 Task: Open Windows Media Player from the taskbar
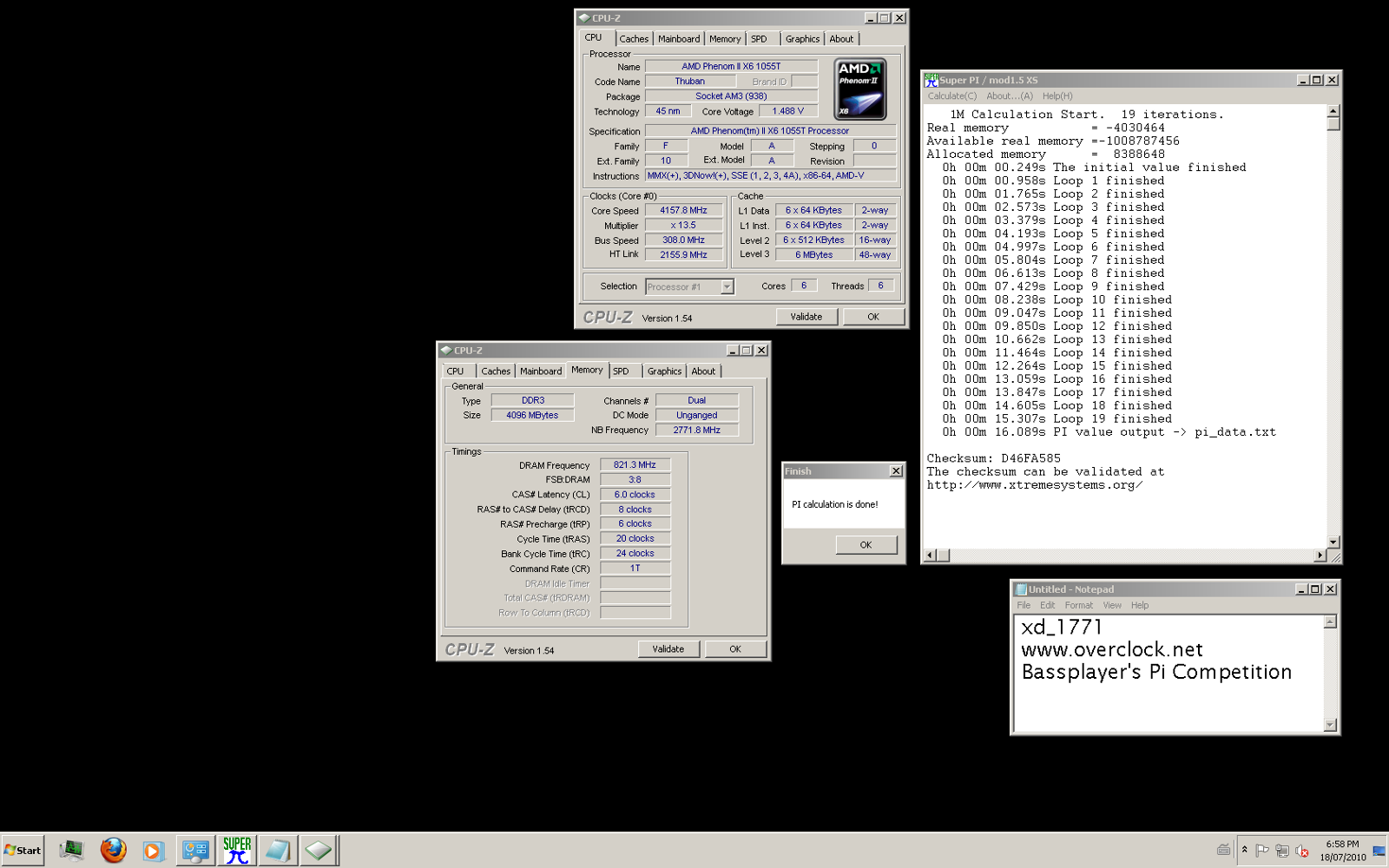[153, 851]
